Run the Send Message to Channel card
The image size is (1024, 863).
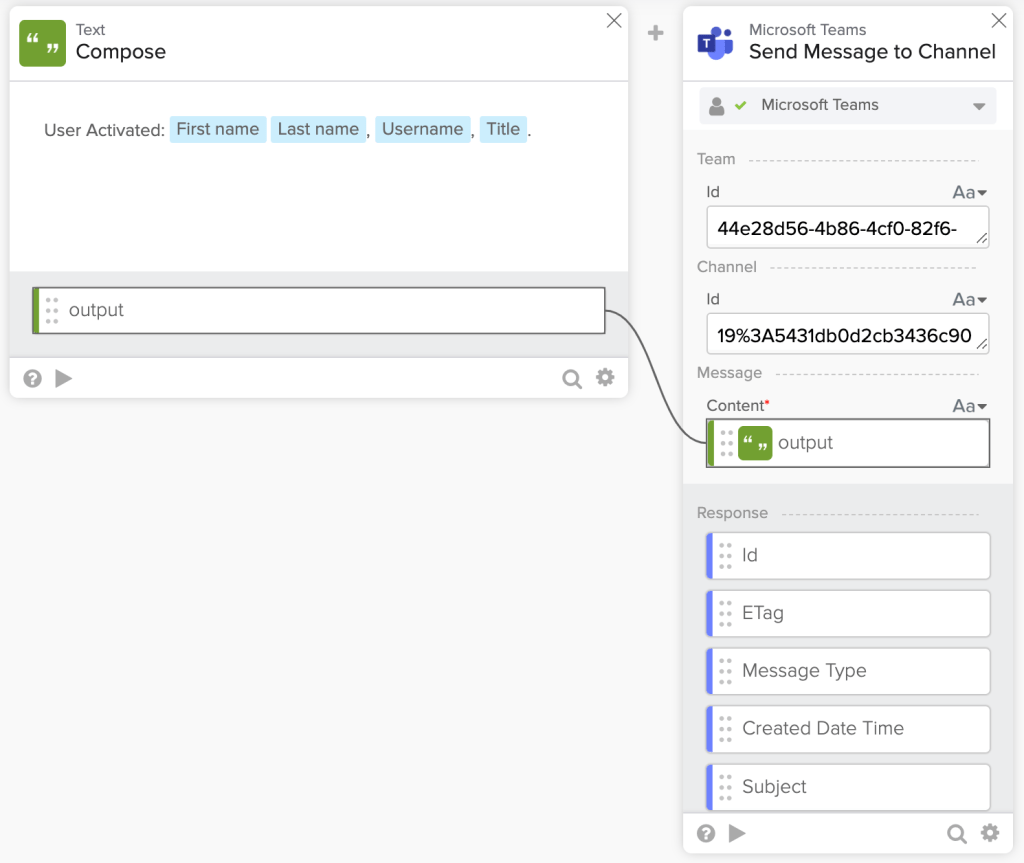coord(737,833)
